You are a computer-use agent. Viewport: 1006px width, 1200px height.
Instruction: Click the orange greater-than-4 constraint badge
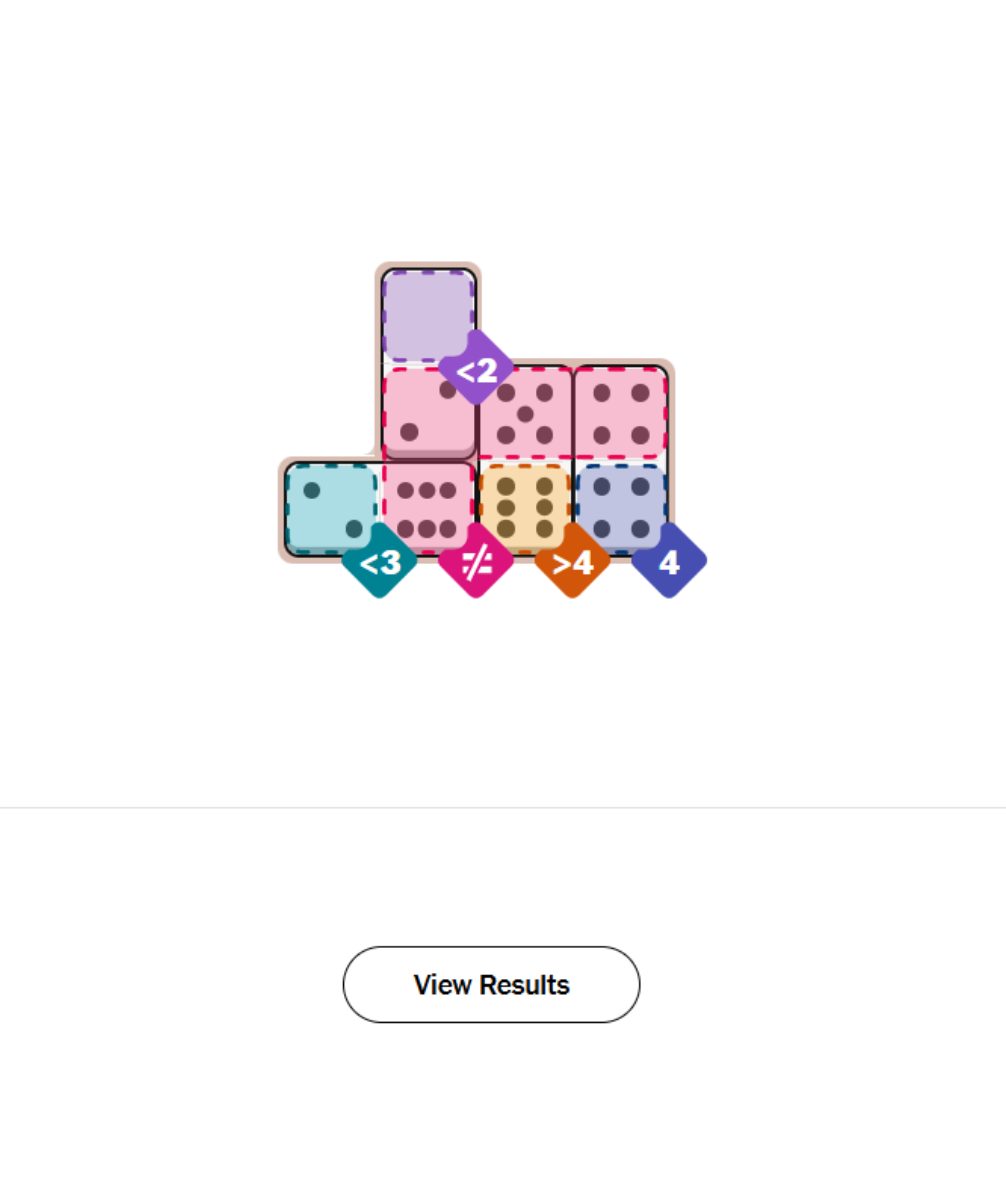pyautogui.click(x=572, y=562)
